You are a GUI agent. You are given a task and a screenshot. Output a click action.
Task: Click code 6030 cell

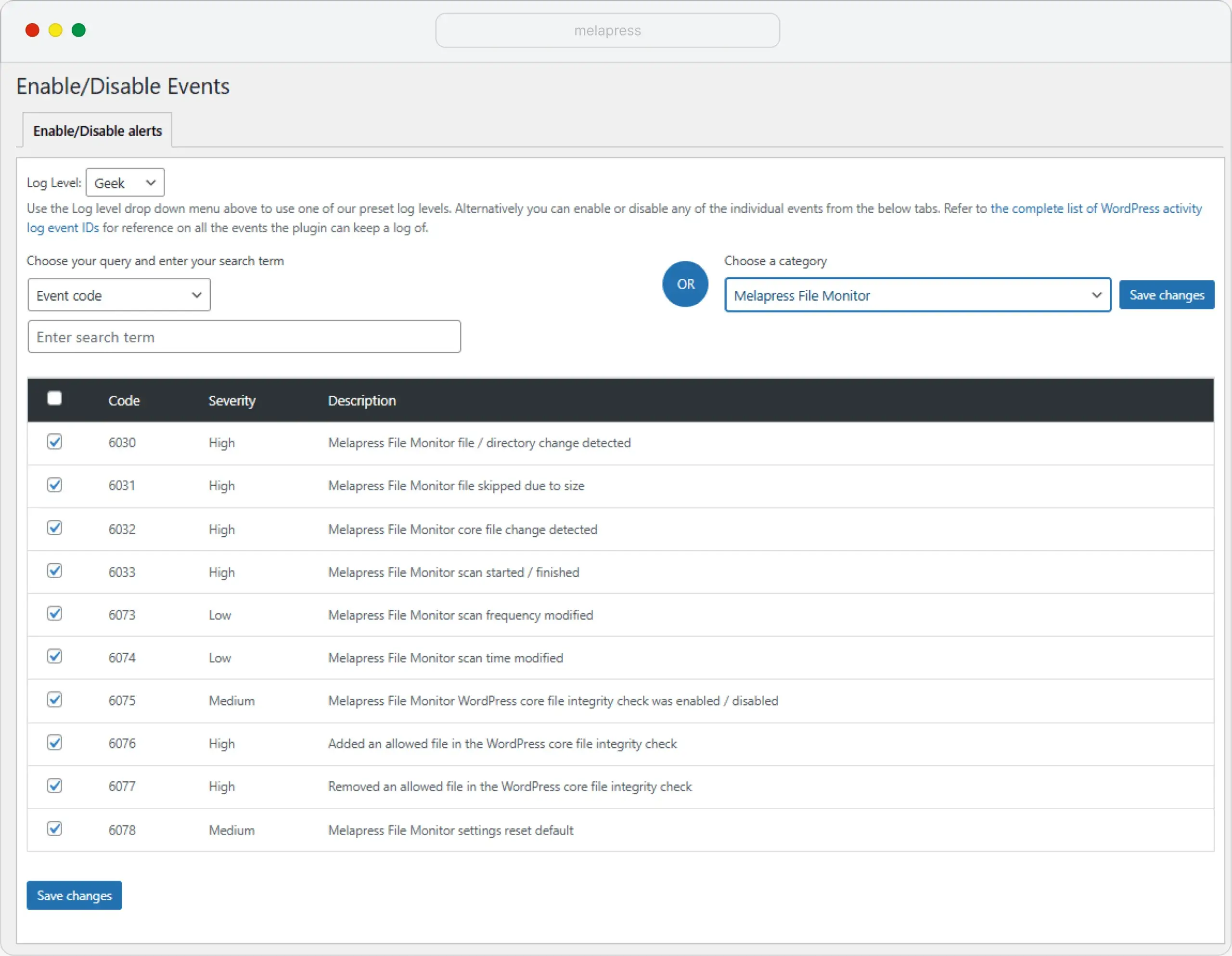[122, 443]
